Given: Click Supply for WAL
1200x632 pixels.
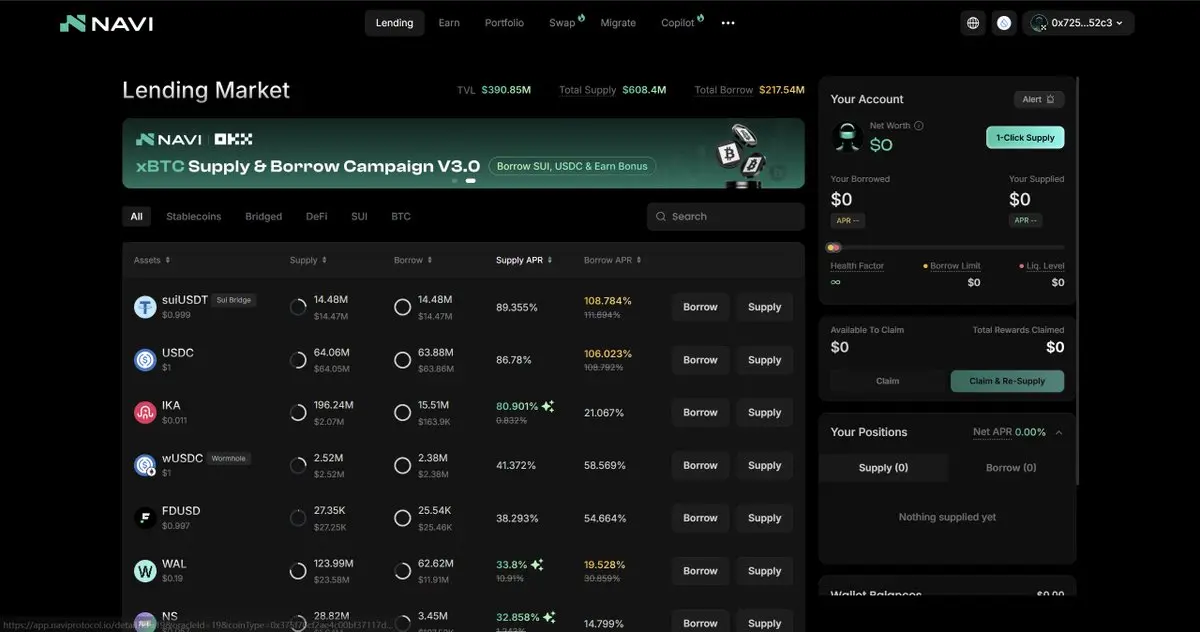Looking at the screenshot, I should [x=765, y=571].
